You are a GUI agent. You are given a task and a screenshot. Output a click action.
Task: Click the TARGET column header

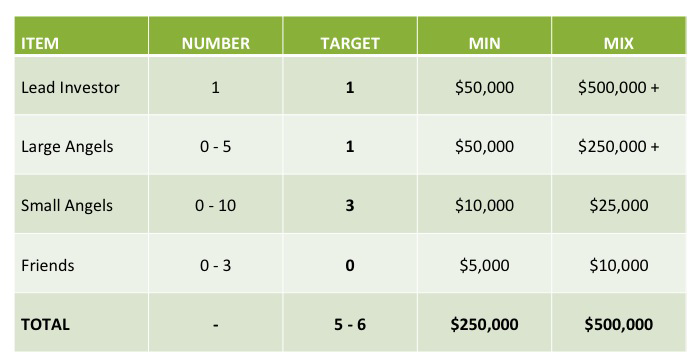[x=350, y=43]
